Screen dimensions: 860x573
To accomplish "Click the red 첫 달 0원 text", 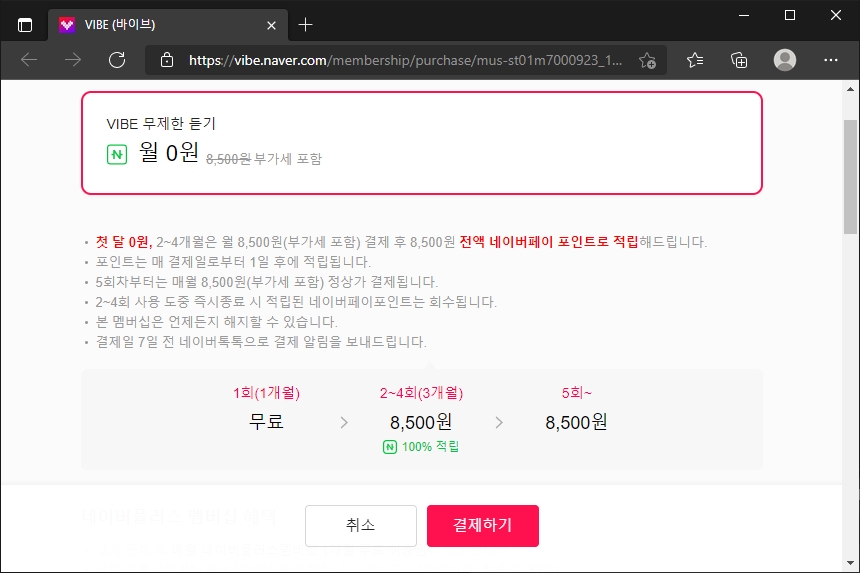I will click(x=124, y=242).
